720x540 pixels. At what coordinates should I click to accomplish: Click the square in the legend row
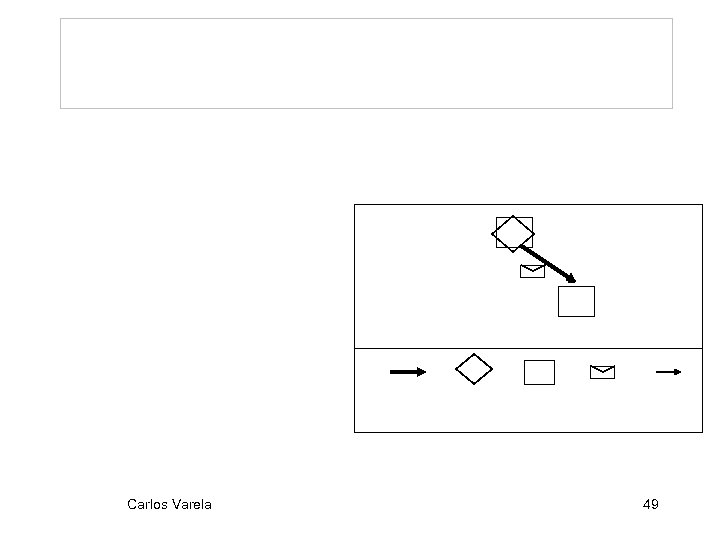[539, 372]
